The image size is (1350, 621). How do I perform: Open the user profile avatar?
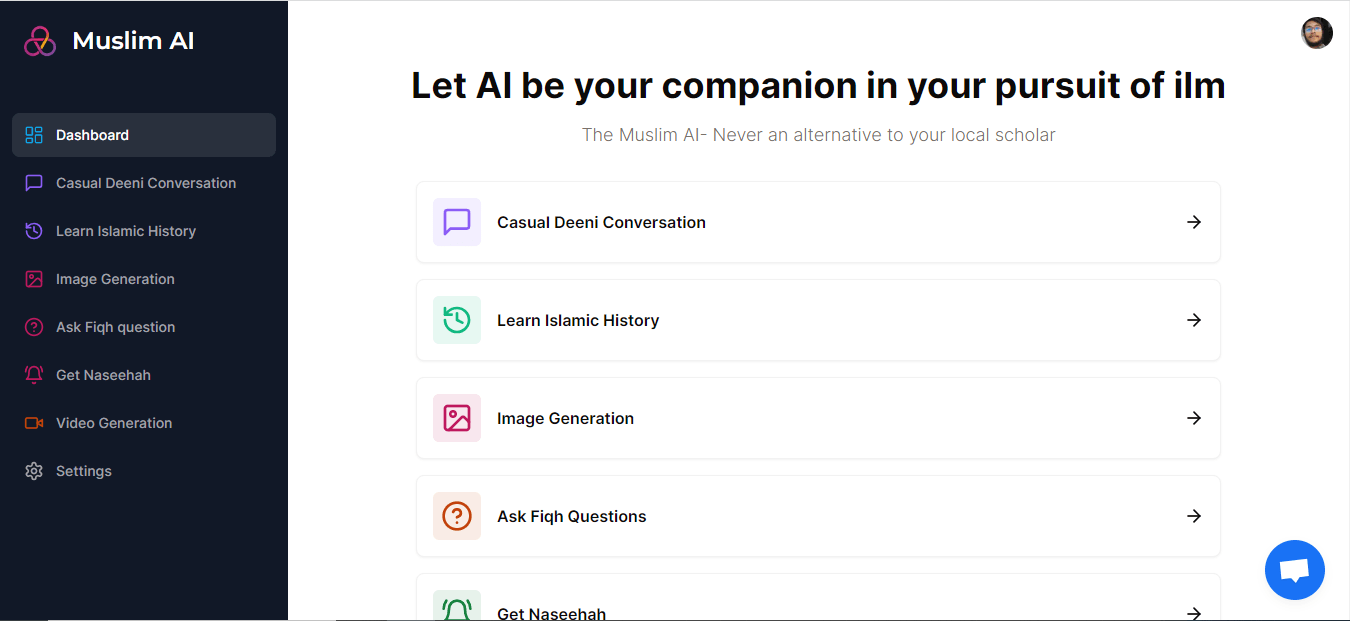pos(1317,33)
